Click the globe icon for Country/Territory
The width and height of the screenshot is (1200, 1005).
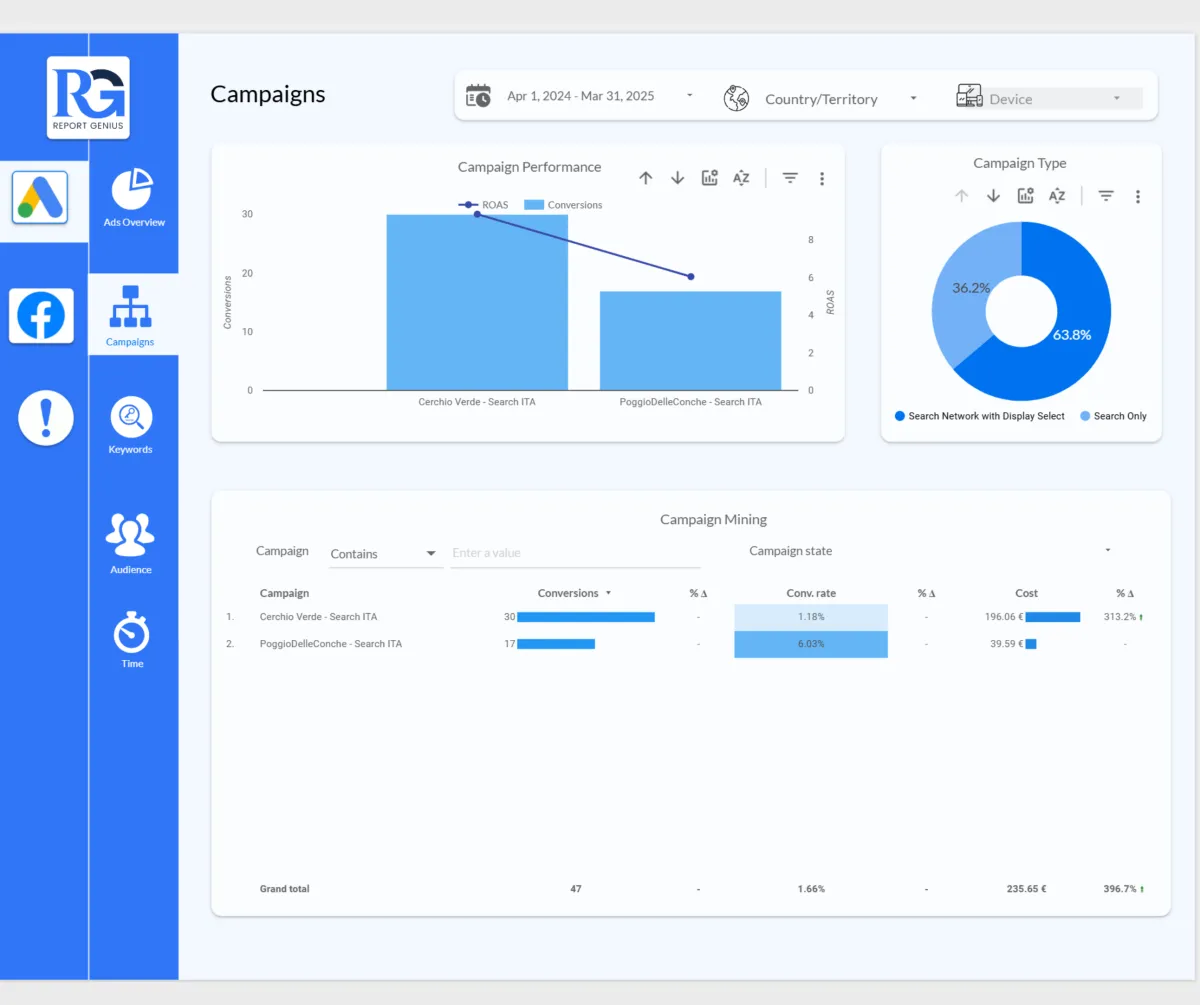(736, 98)
